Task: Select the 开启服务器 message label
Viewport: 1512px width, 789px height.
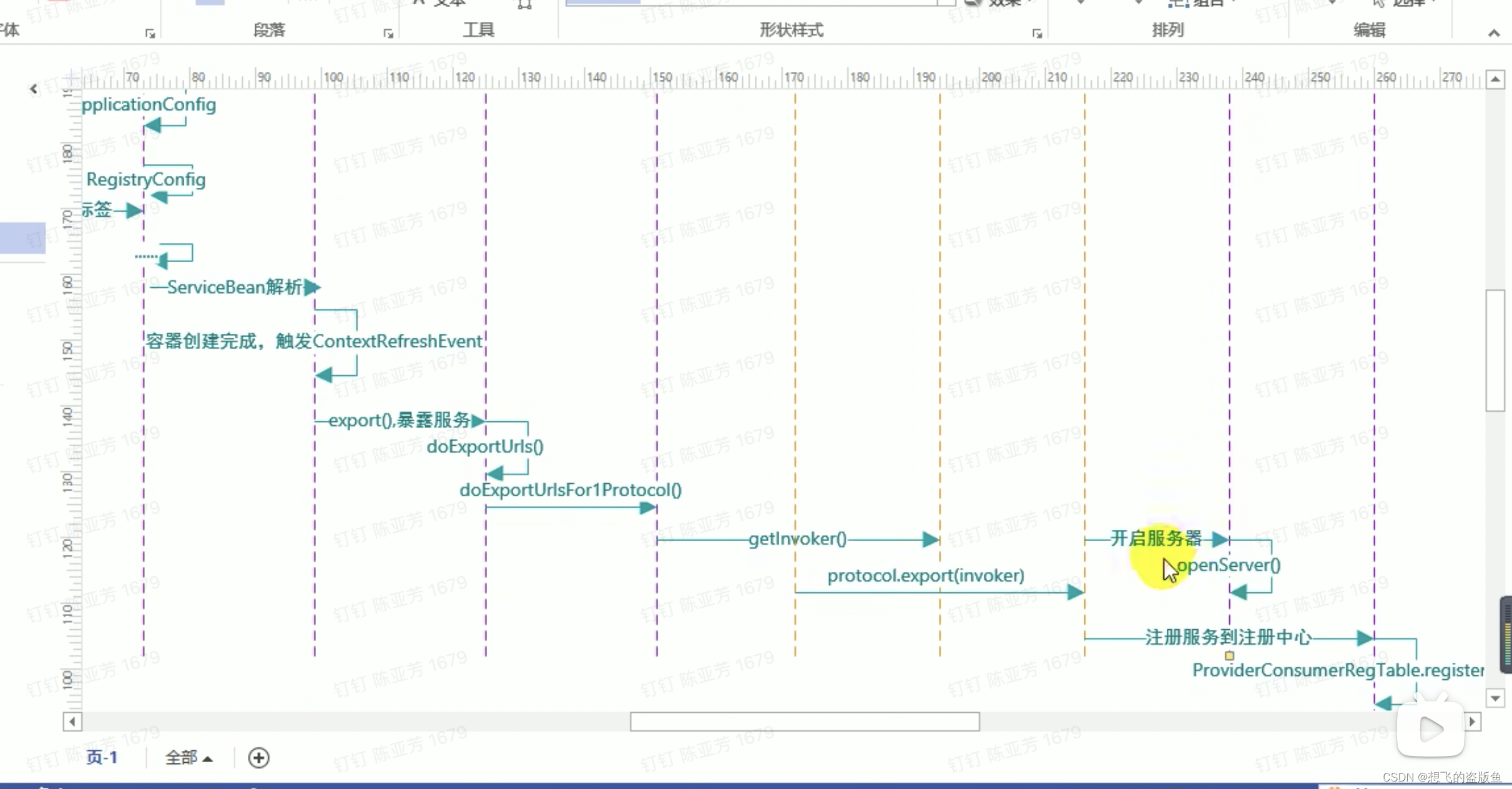Action: tap(1156, 538)
